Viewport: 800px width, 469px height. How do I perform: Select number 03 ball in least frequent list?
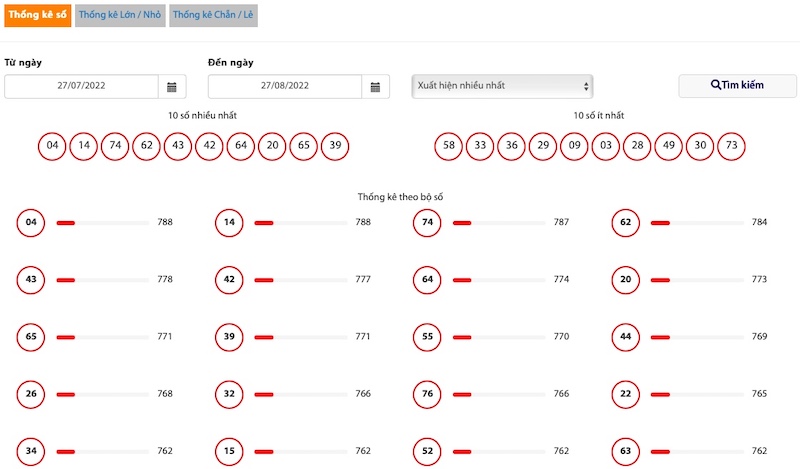(606, 146)
